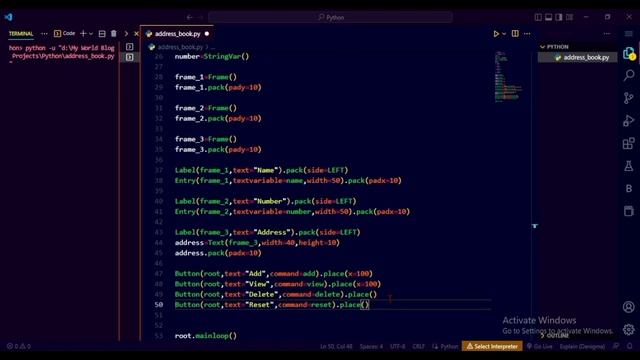
Task: Toggle the secondary side bar layout icon
Action: point(559,17)
